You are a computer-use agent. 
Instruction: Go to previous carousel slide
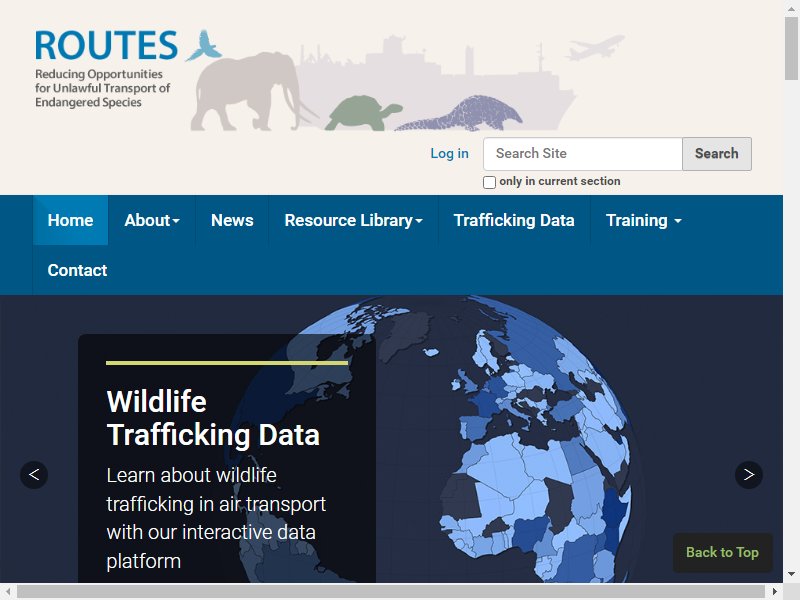(34, 474)
